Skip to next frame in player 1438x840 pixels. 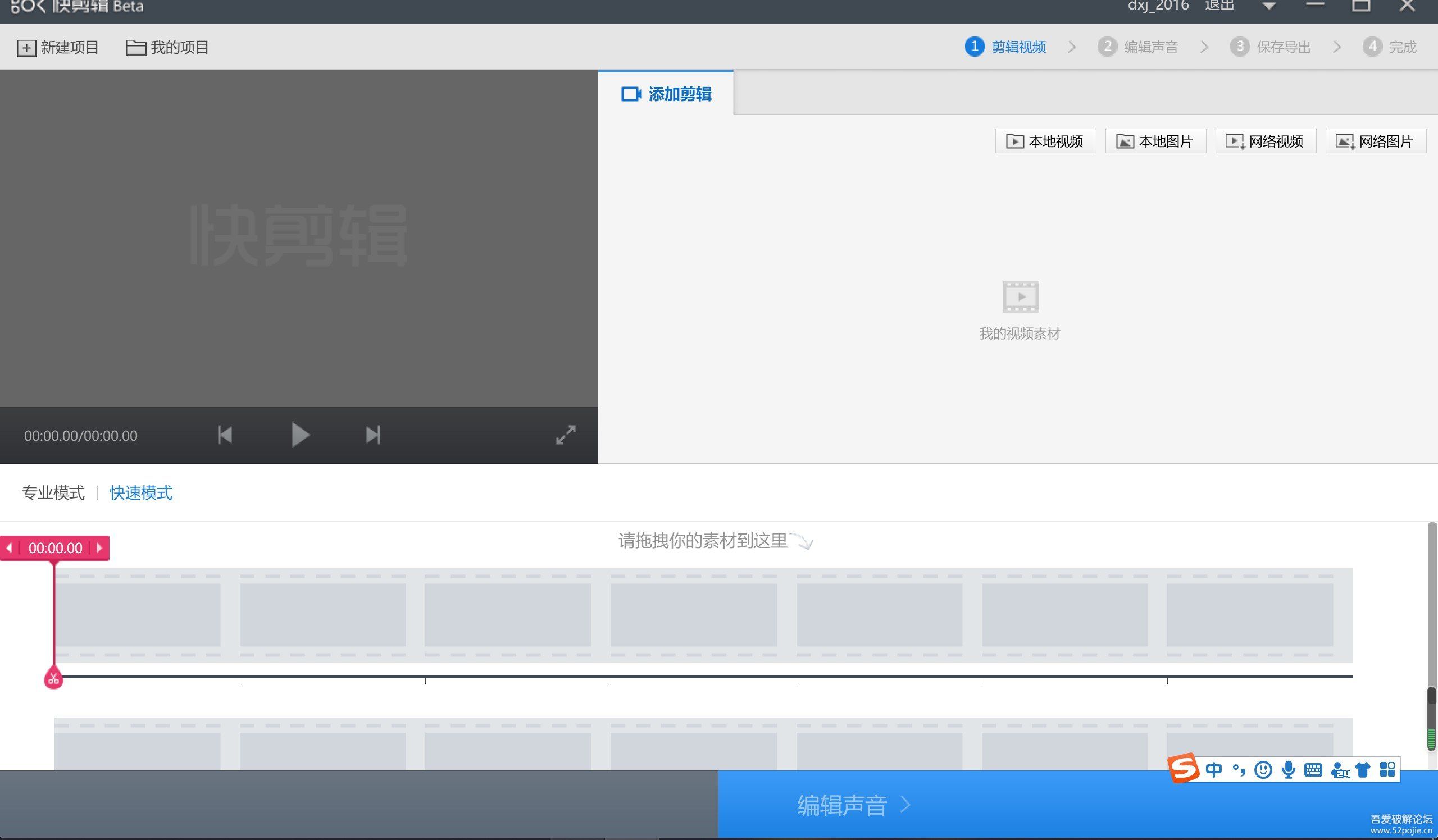pyautogui.click(x=373, y=435)
